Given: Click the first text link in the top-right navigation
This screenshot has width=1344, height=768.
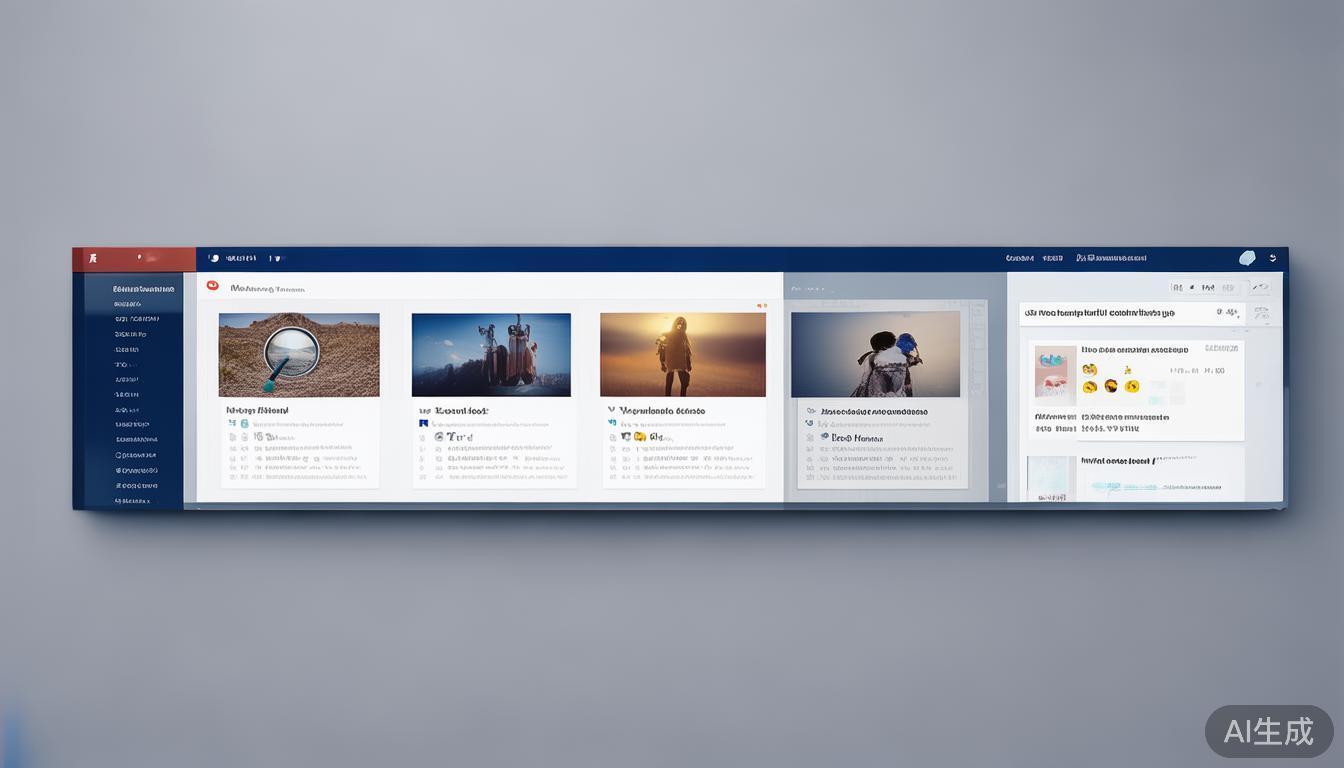Looking at the screenshot, I should (x=1019, y=258).
